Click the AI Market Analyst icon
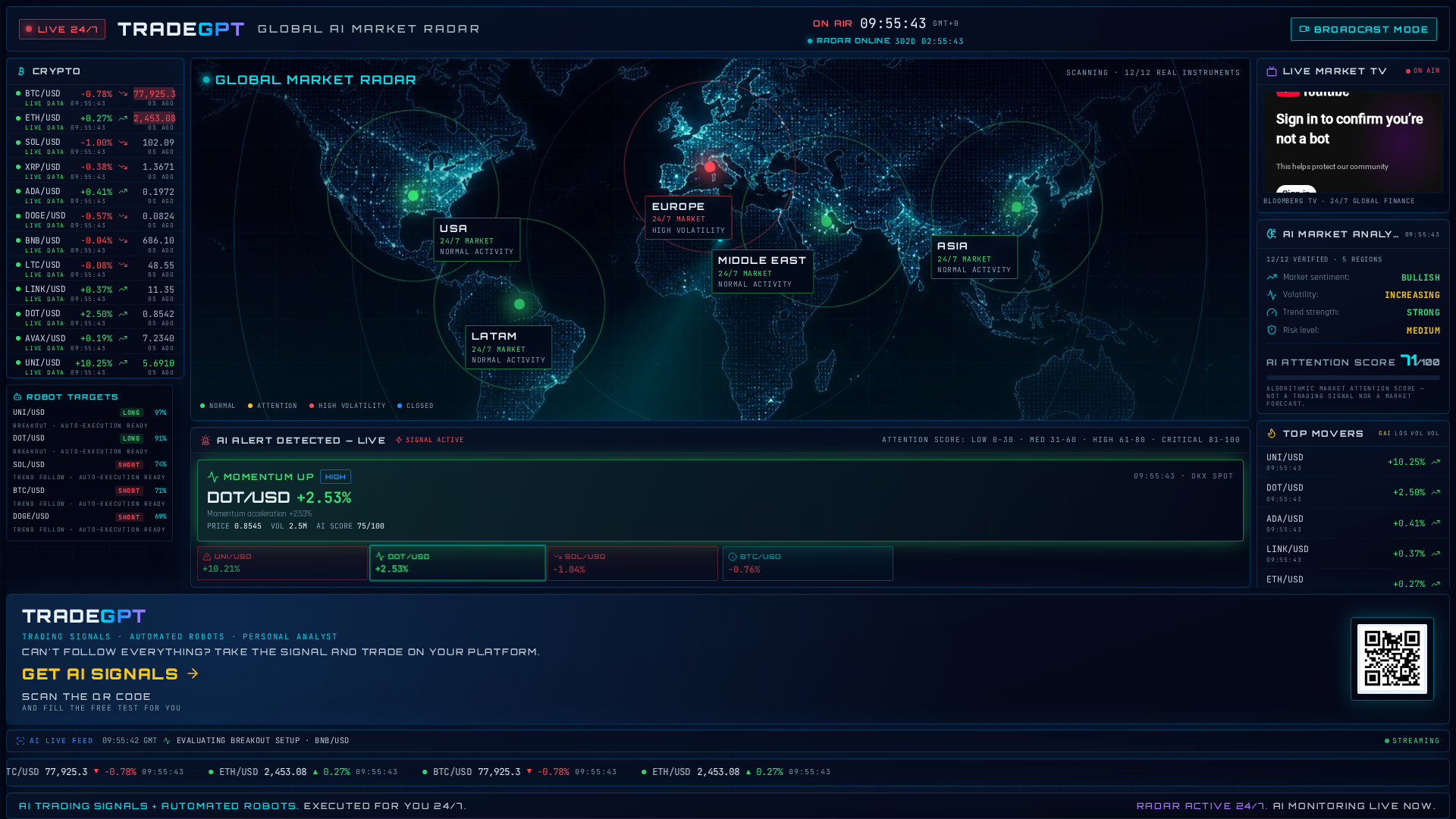Viewport: 1456px width, 819px height. (1272, 234)
